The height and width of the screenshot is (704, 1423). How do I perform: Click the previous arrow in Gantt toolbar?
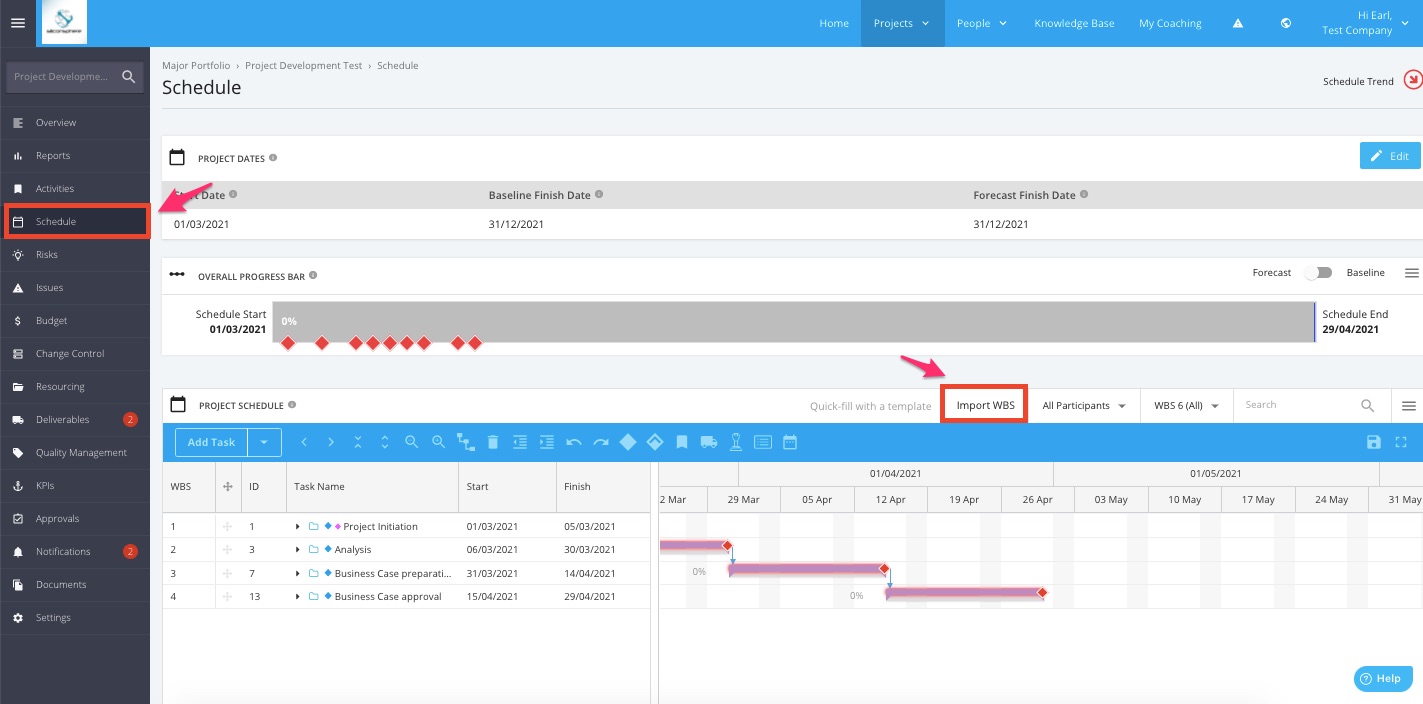304,442
